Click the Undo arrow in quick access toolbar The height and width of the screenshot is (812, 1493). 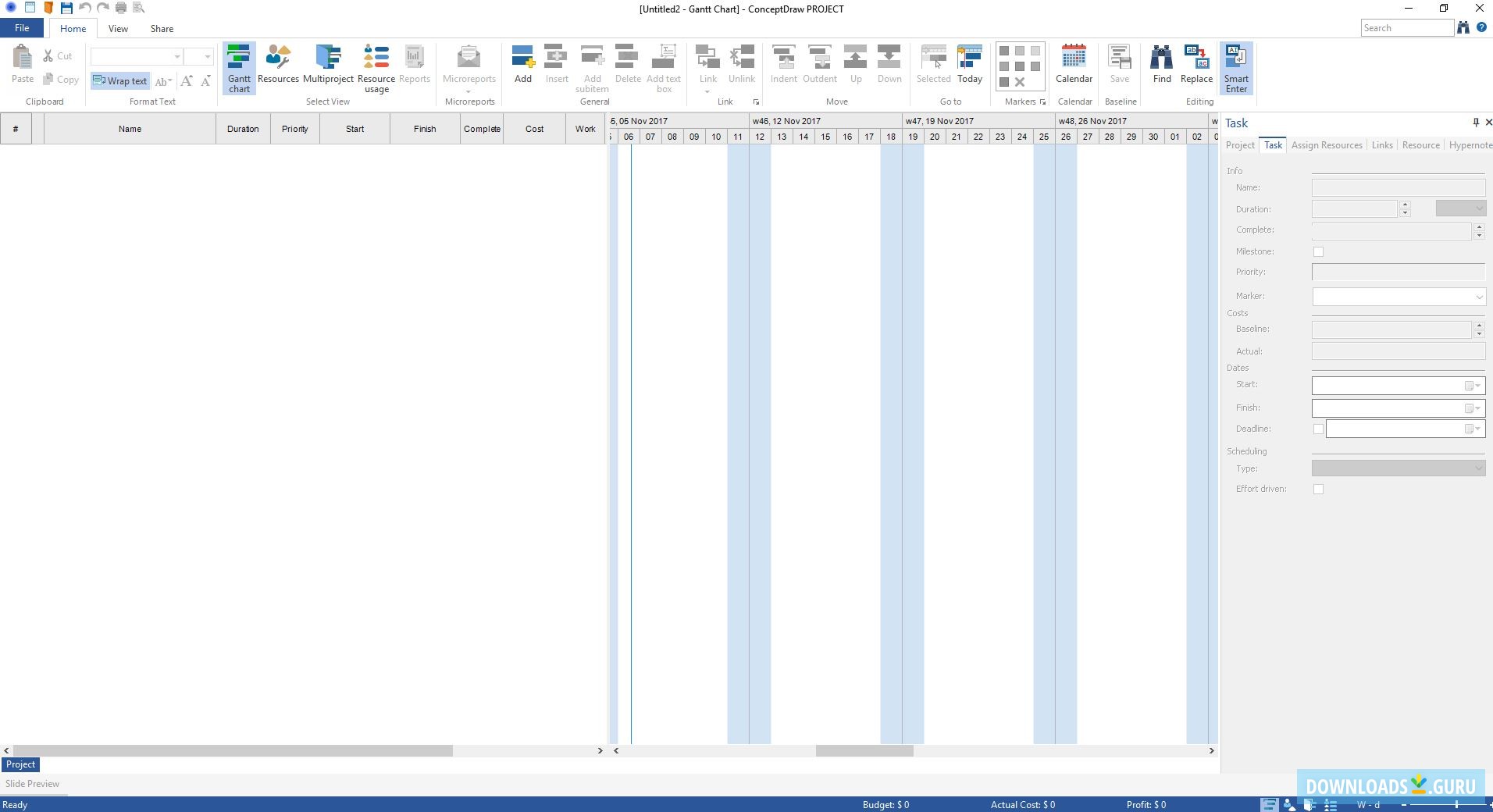click(84, 8)
